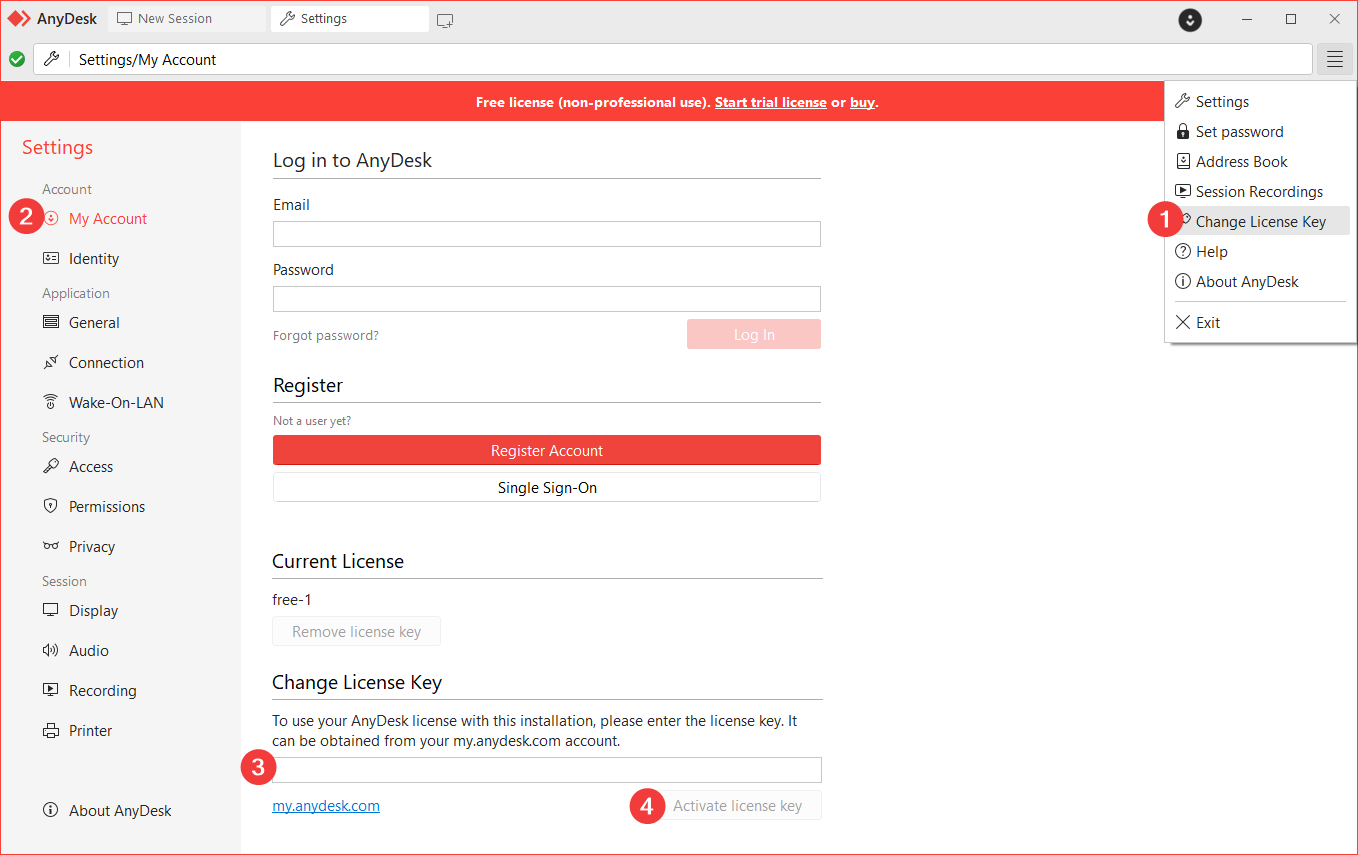The image size is (1358, 855).
Task: Click the Session Recordings play icon in menu
Action: point(1183,191)
